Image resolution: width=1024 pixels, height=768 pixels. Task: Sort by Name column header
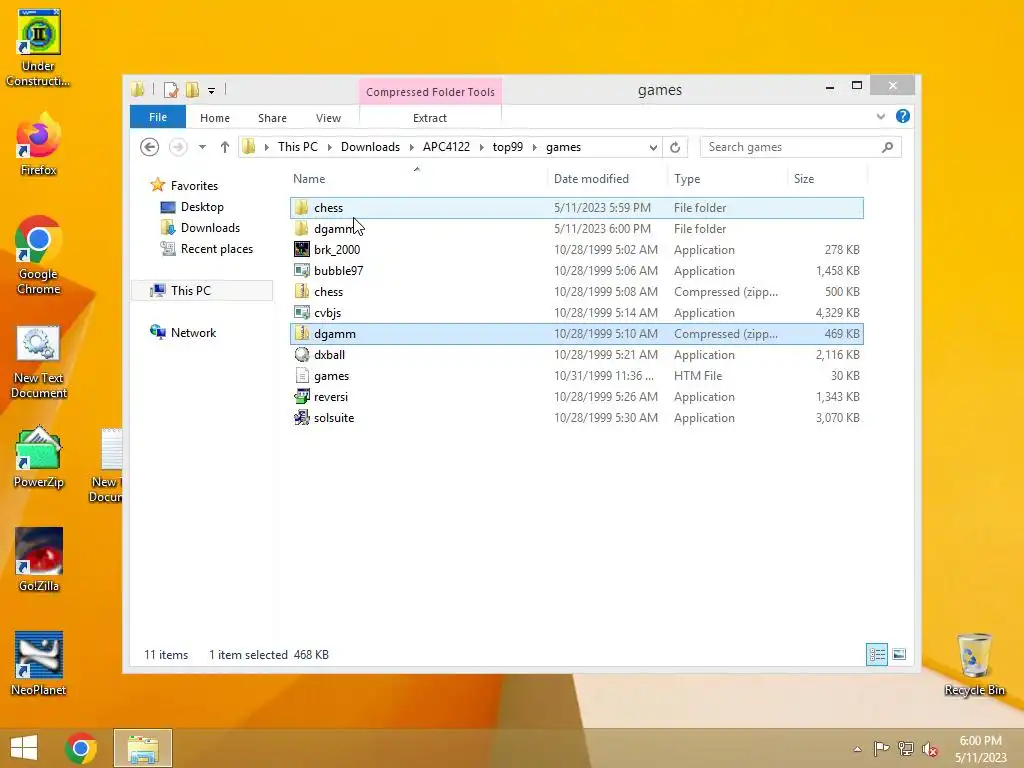tap(418, 178)
